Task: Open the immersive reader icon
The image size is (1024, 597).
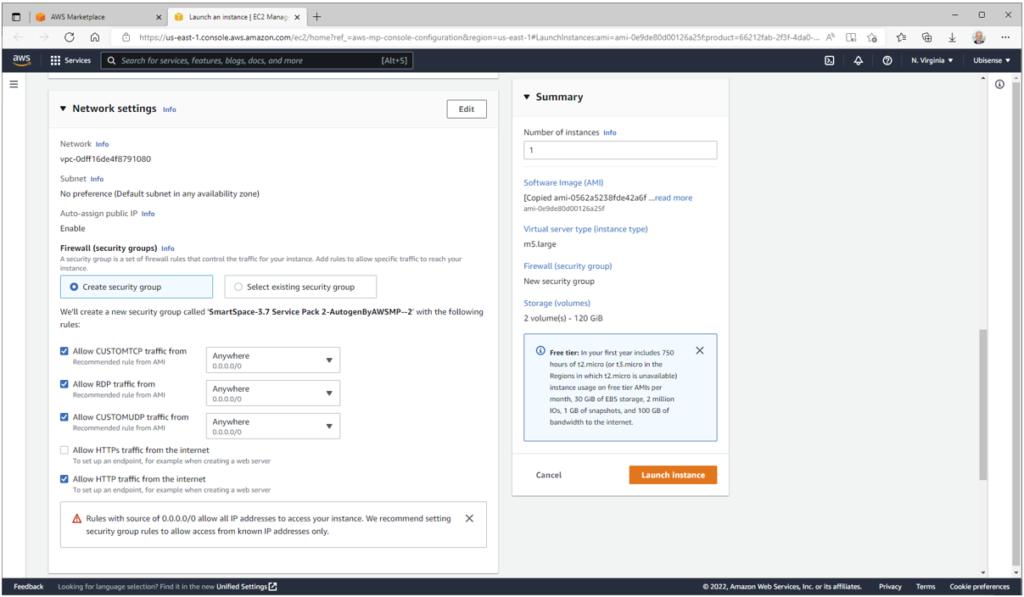Action: (x=851, y=37)
